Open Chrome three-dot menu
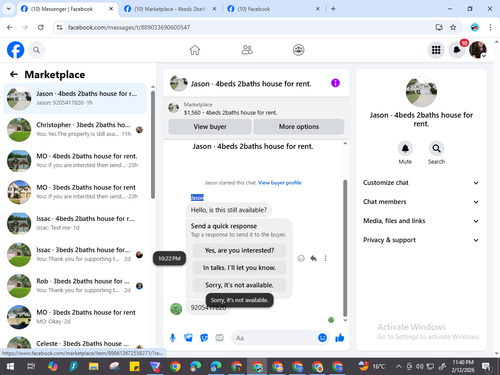 tap(490, 27)
